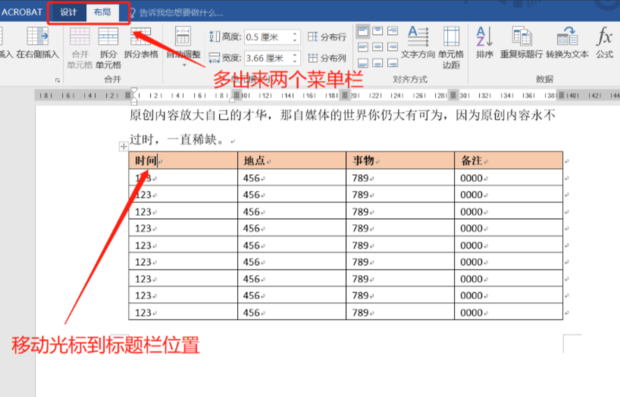Split cells using 拆分单元格
This screenshot has height=397, width=620.
[108, 47]
